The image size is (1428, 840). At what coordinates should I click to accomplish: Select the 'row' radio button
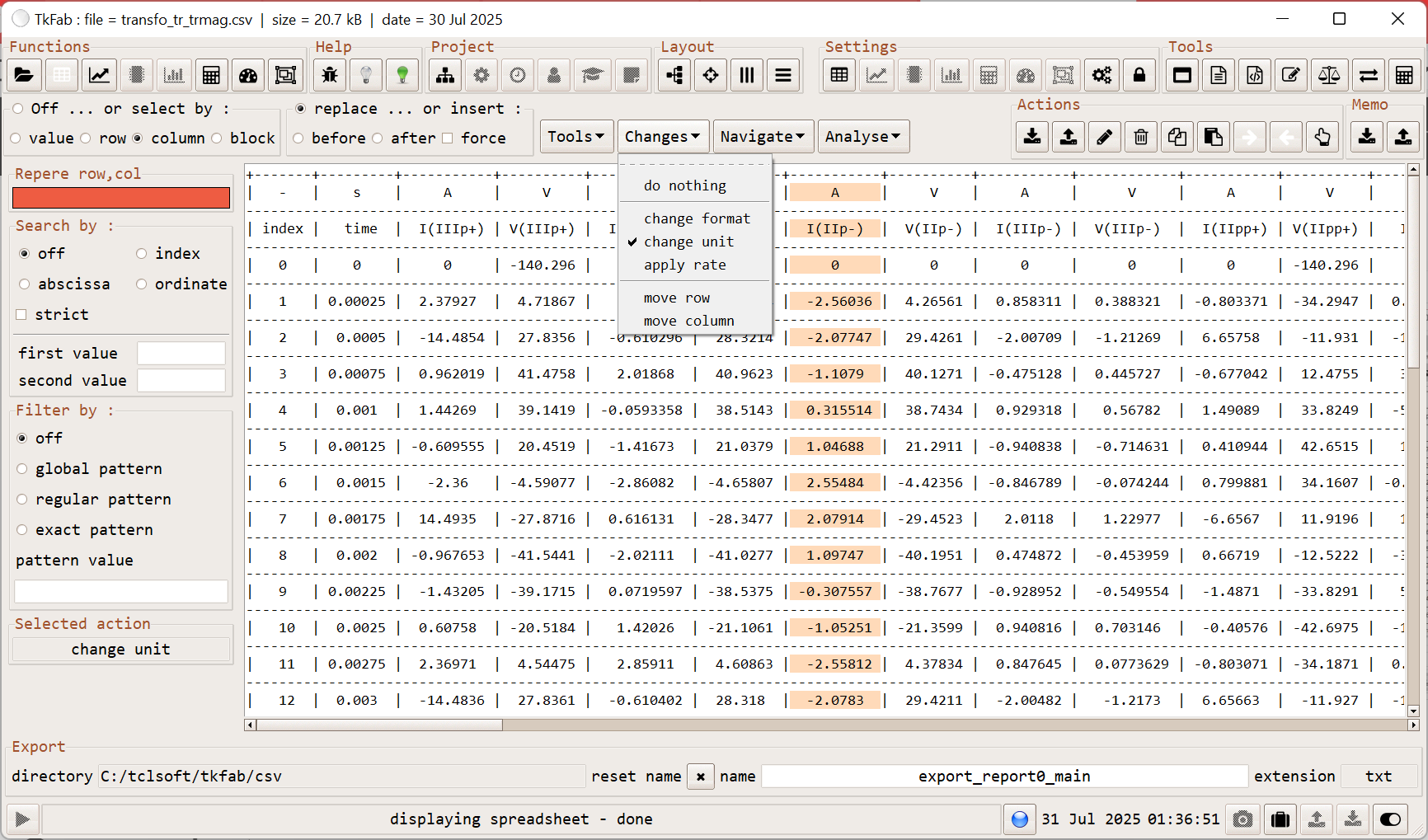point(87,138)
